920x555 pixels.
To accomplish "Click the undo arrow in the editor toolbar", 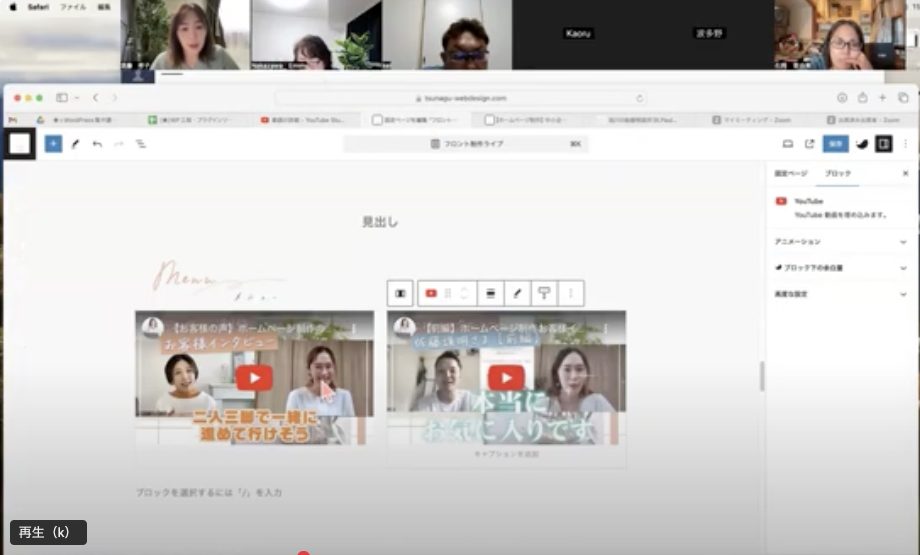I will (97, 144).
